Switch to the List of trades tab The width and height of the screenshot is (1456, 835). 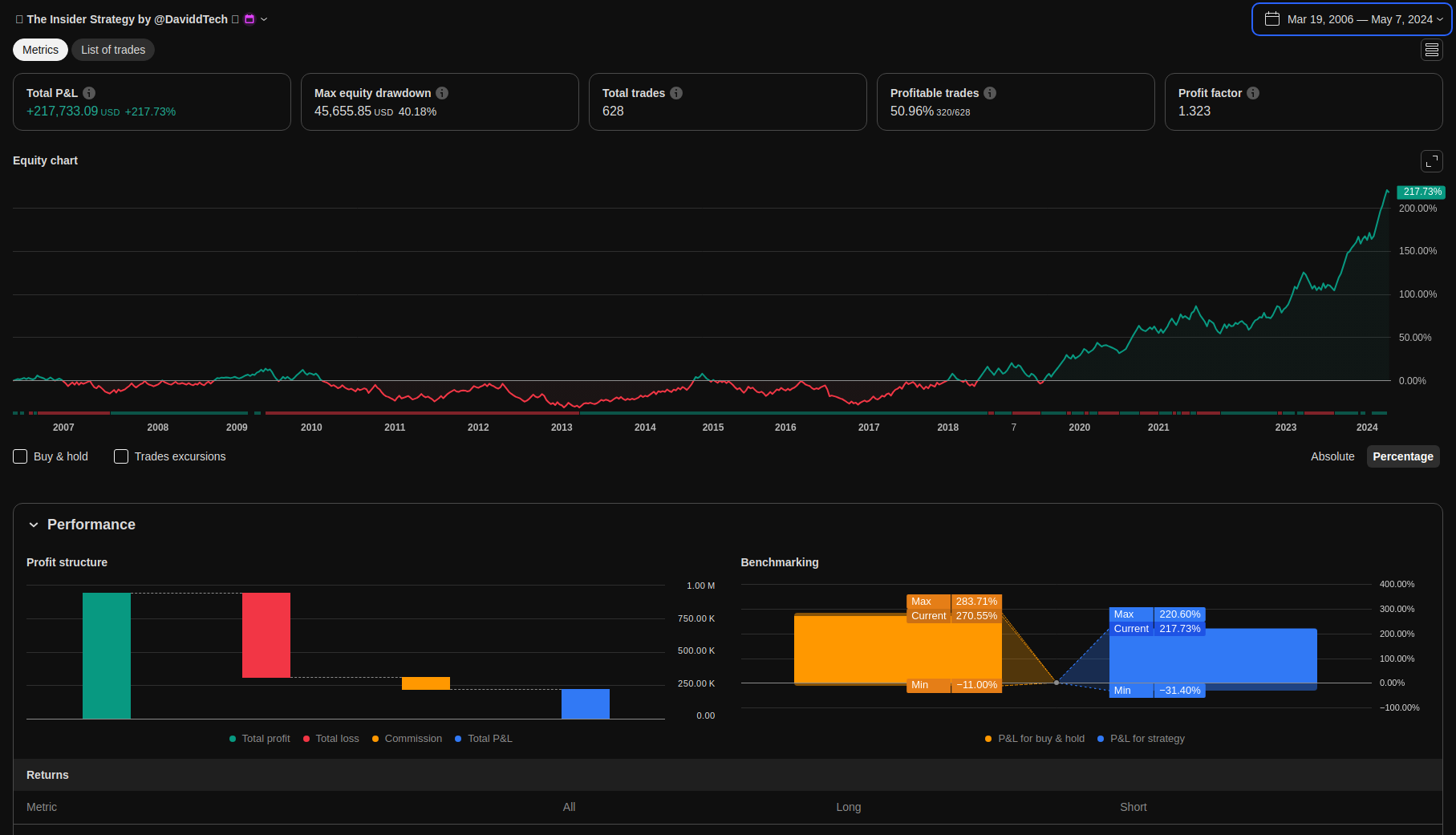(x=113, y=50)
